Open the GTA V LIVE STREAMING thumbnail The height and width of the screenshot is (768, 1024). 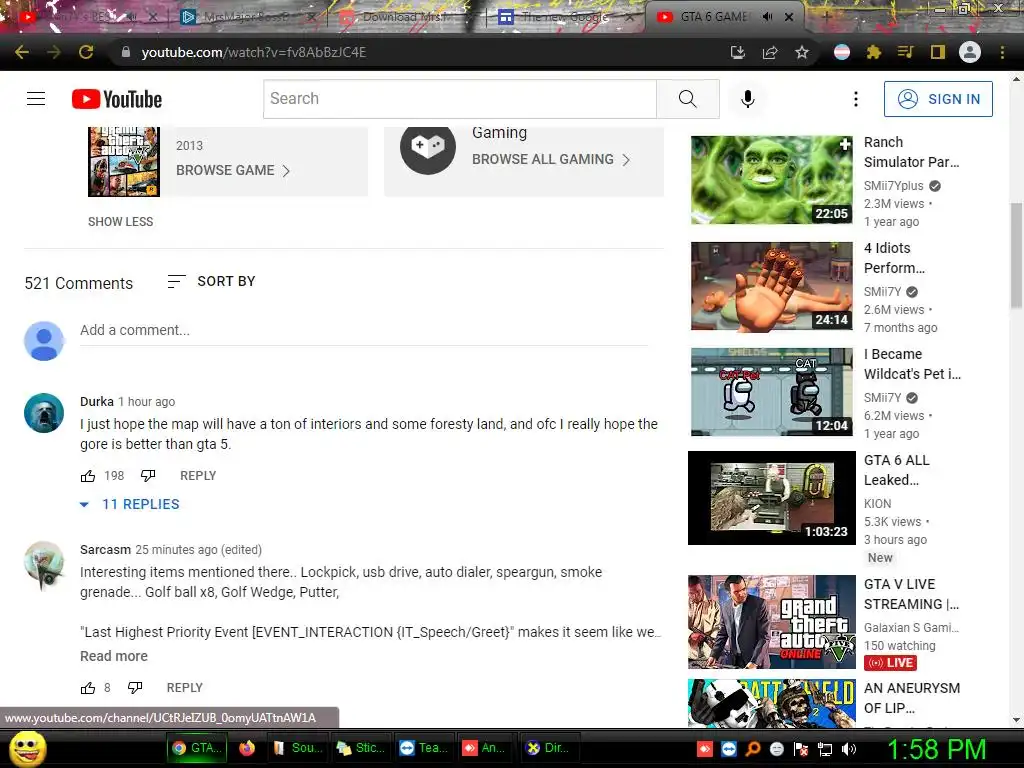[772, 622]
